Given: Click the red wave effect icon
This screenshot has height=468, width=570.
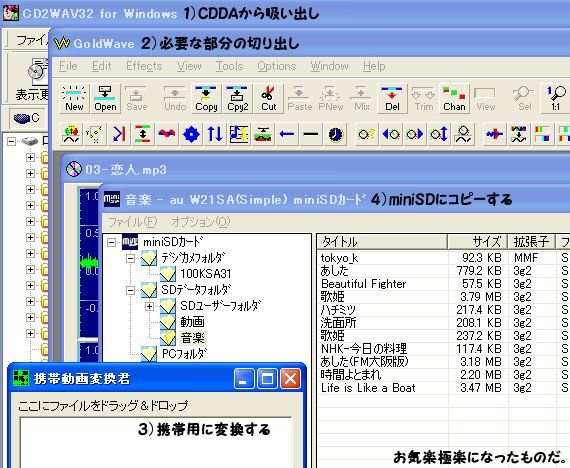Looking at the screenshot, I should tap(167, 135).
